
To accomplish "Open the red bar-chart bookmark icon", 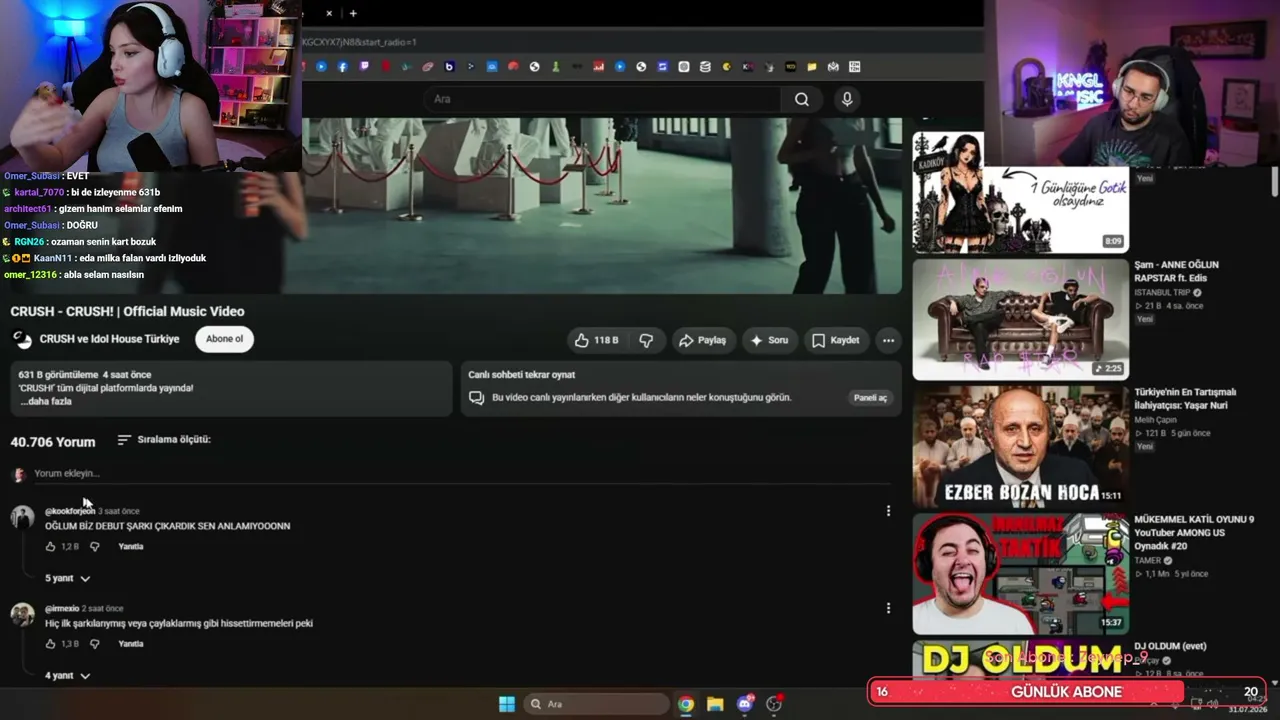I will coord(599,67).
